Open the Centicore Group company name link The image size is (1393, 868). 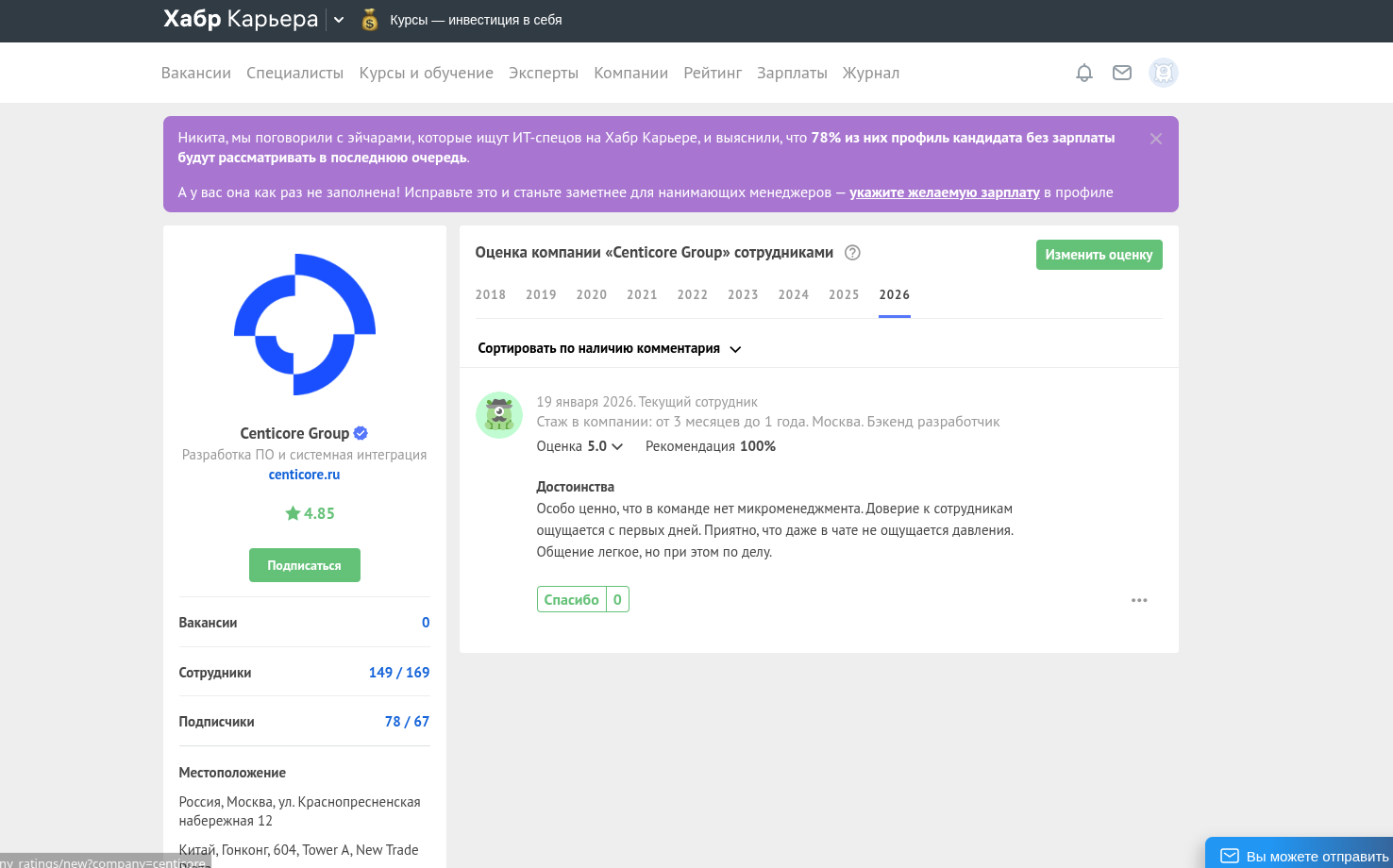coord(294,433)
